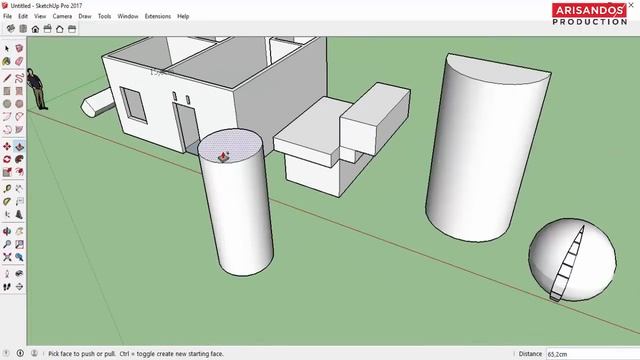Switch to Front view

(x=36, y=29)
